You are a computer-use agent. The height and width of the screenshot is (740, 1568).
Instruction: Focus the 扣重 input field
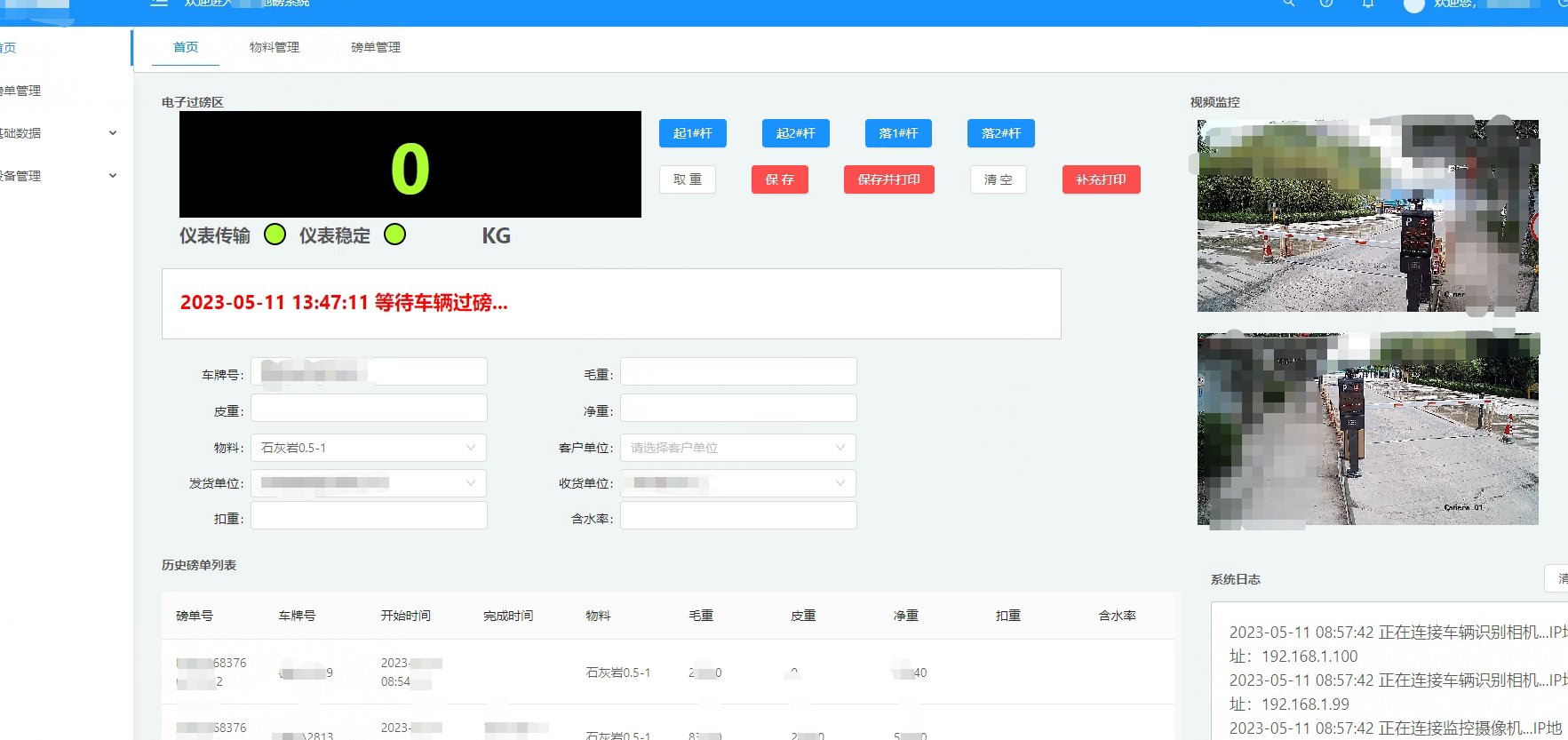pos(369,515)
